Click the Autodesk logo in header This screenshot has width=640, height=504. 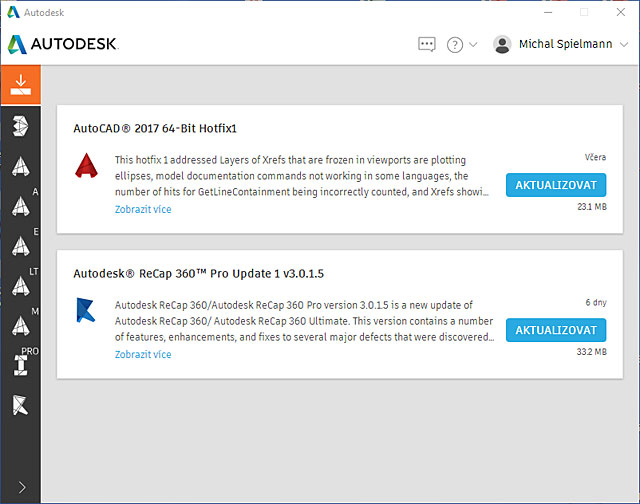coord(63,44)
